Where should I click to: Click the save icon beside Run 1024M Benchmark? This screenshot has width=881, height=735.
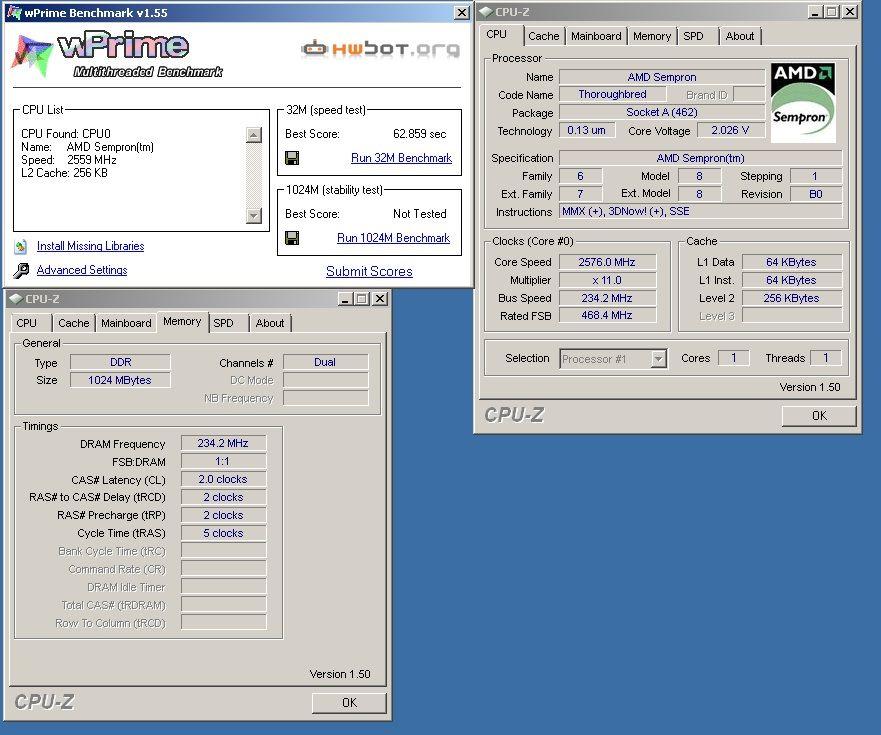pos(292,238)
